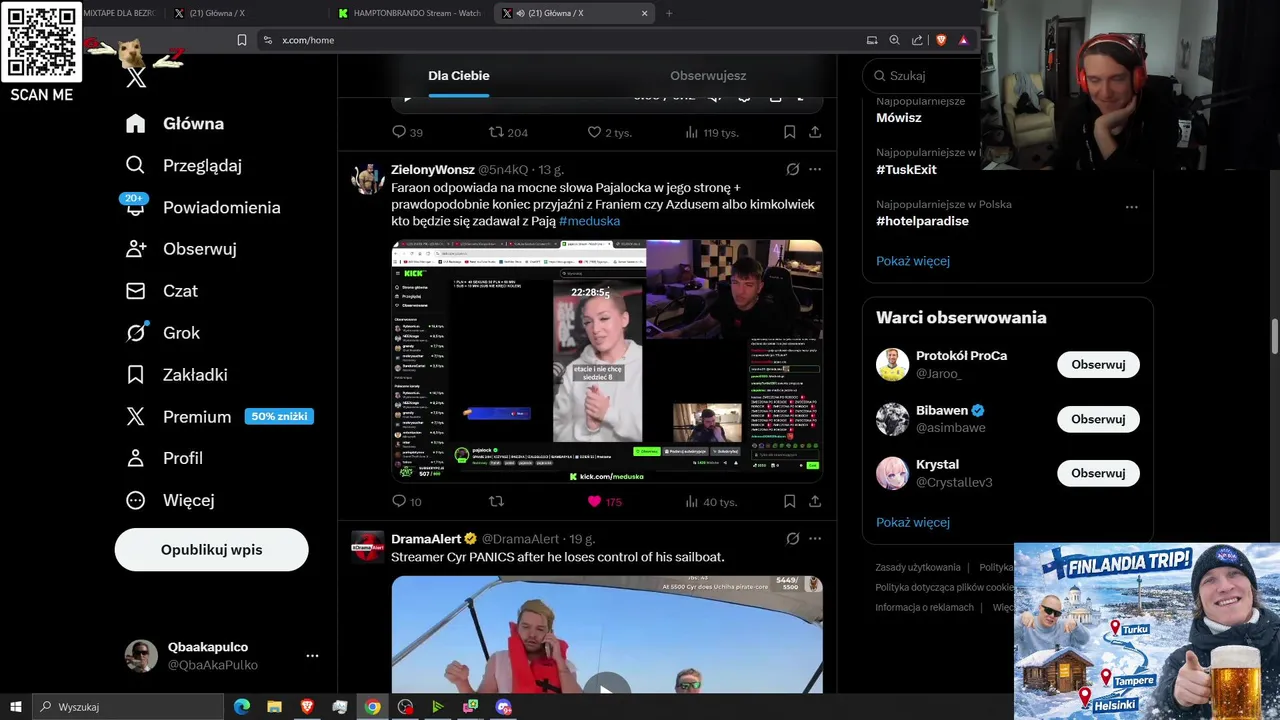Click Opublikuj wpis button
The height and width of the screenshot is (720, 1280).
pyautogui.click(x=212, y=550)
